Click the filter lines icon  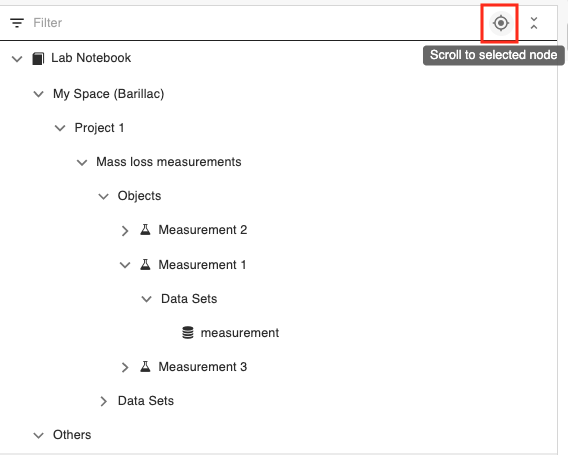point(17,23)
